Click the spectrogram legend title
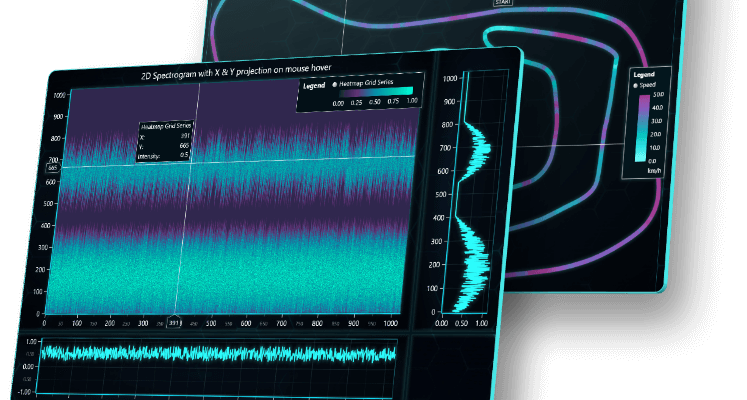The height and width of the screenshot is (400, 747). tap(314, 86)
